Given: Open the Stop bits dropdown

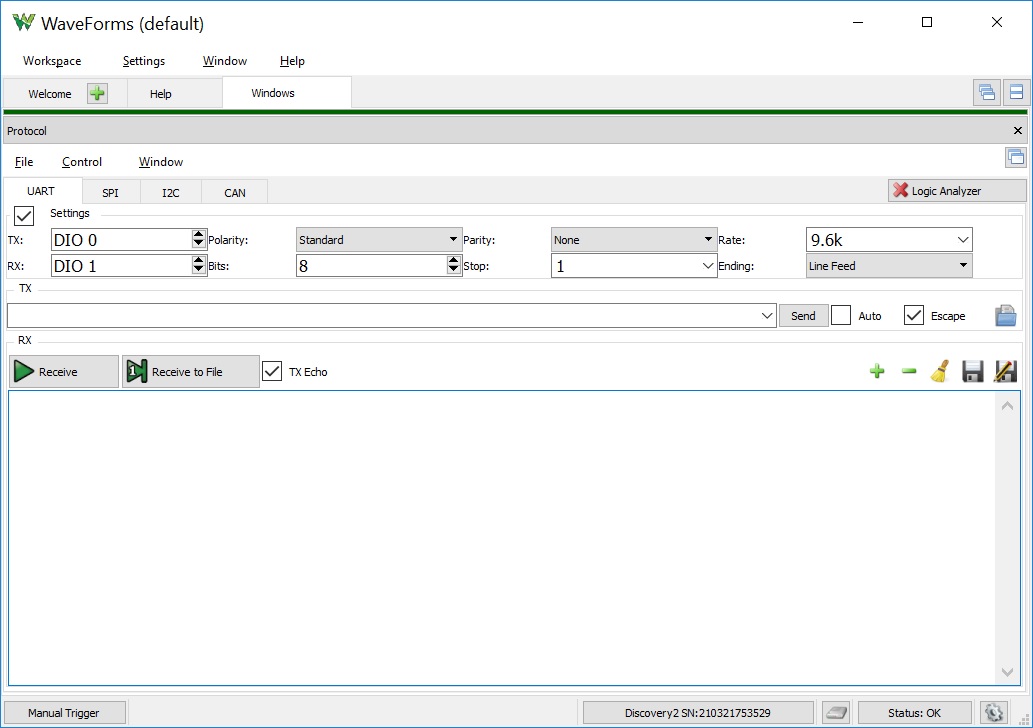Looking at the screenshot, I should [x=634, y=266].
